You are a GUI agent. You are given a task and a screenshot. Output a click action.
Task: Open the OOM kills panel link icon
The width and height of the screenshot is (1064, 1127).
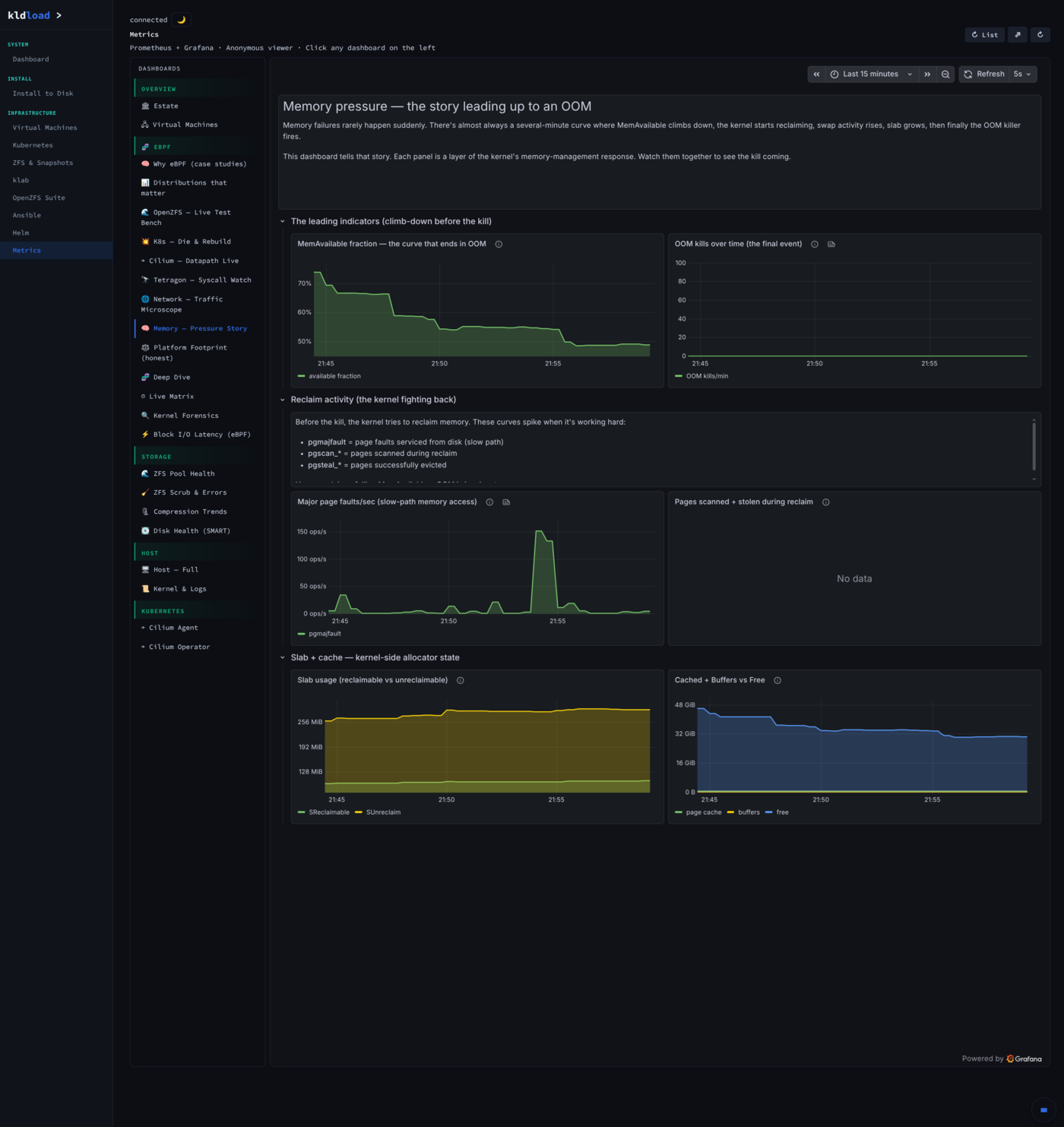coord(831,244)
